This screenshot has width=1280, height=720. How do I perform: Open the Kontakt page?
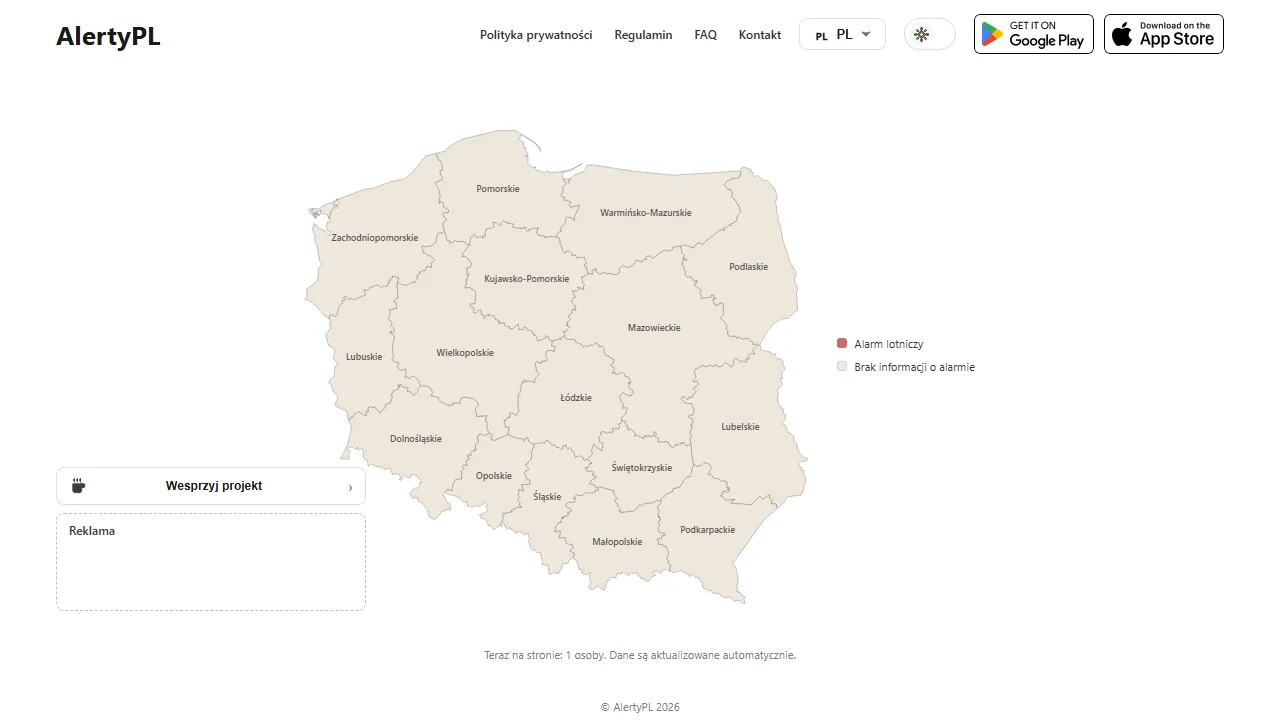[759, 34]
